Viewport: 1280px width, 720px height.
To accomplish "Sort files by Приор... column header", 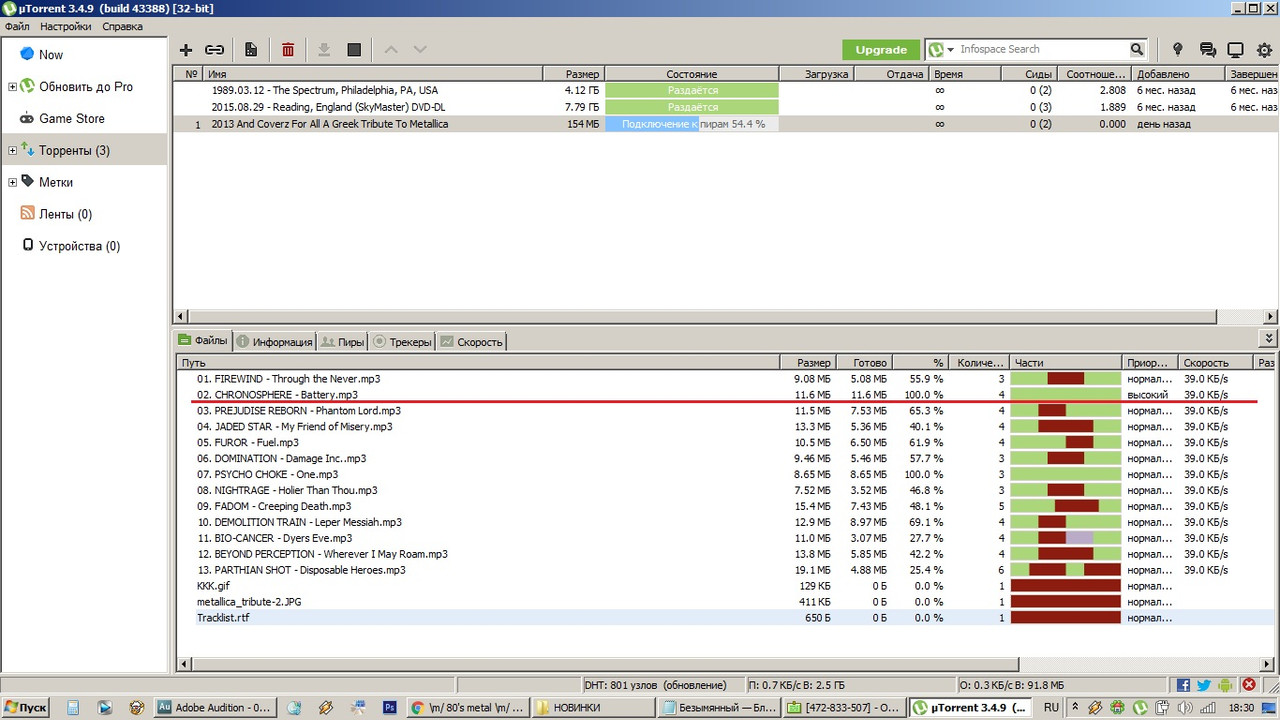I will 1149,362.
